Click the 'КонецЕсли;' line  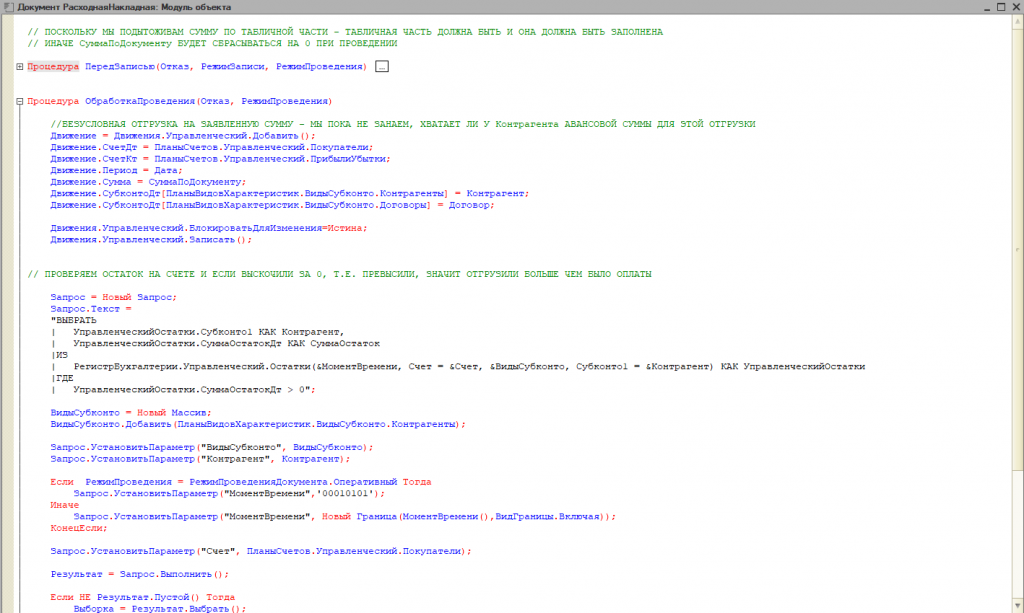tap(79, 528)
